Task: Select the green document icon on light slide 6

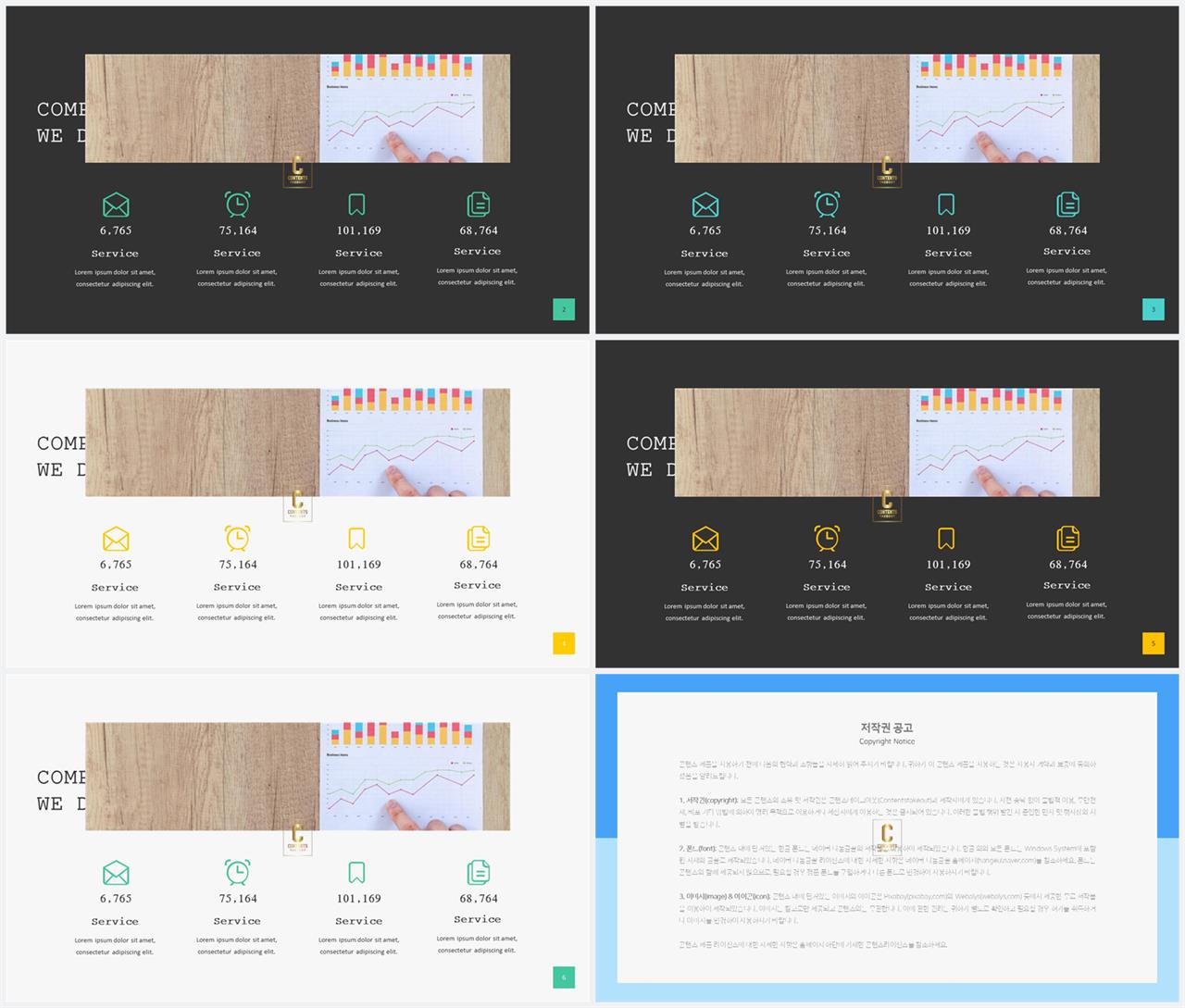Action: [x=479, y=872]
